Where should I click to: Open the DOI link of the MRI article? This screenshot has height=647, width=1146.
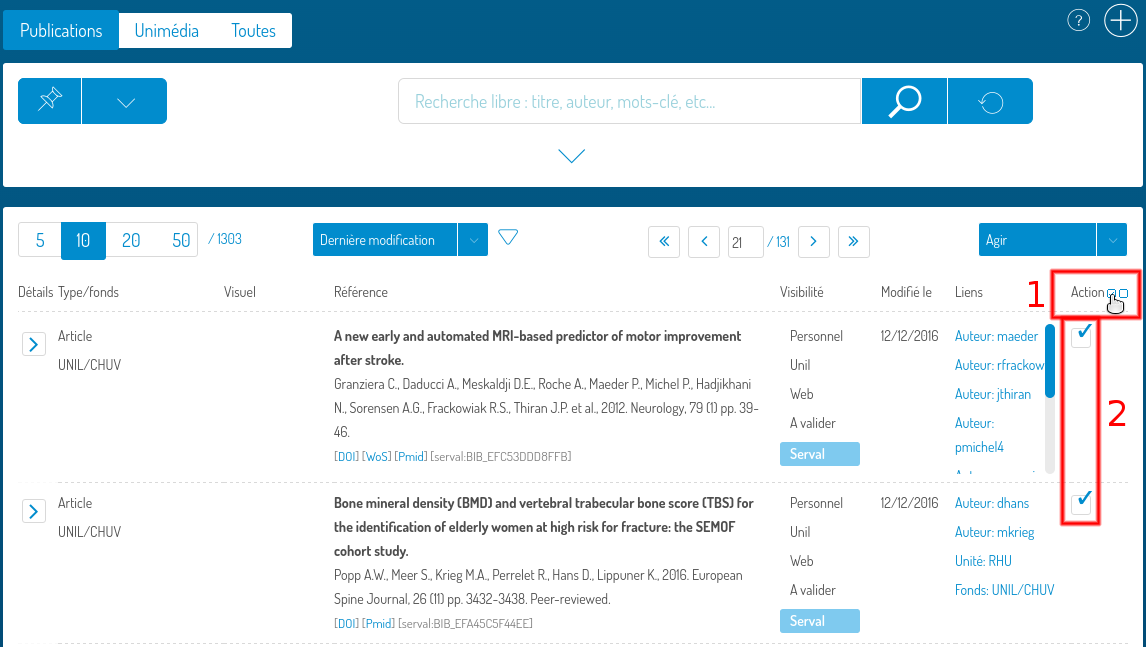coord(346,456)
